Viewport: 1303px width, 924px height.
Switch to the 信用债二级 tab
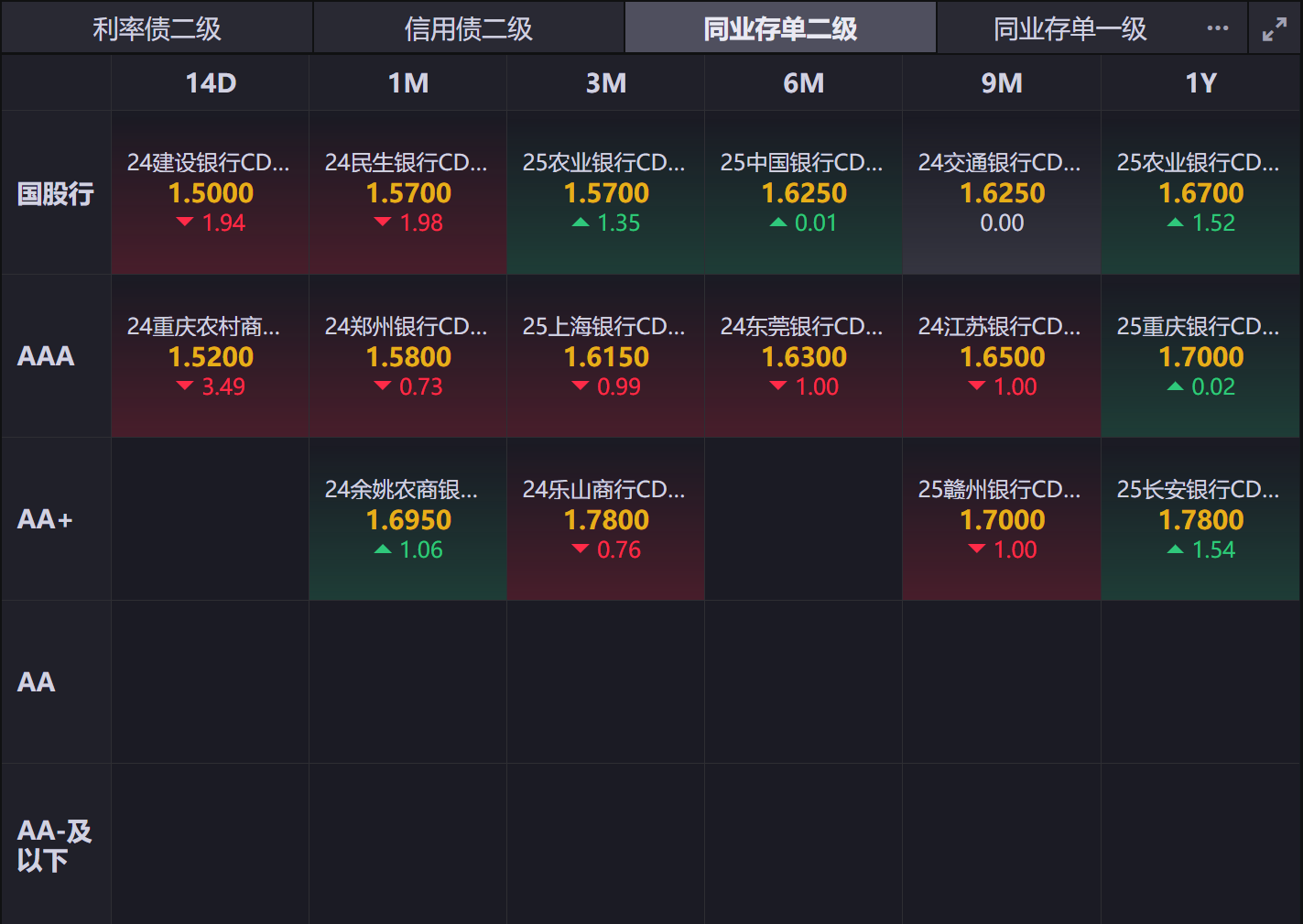click(x=469, y=28)
